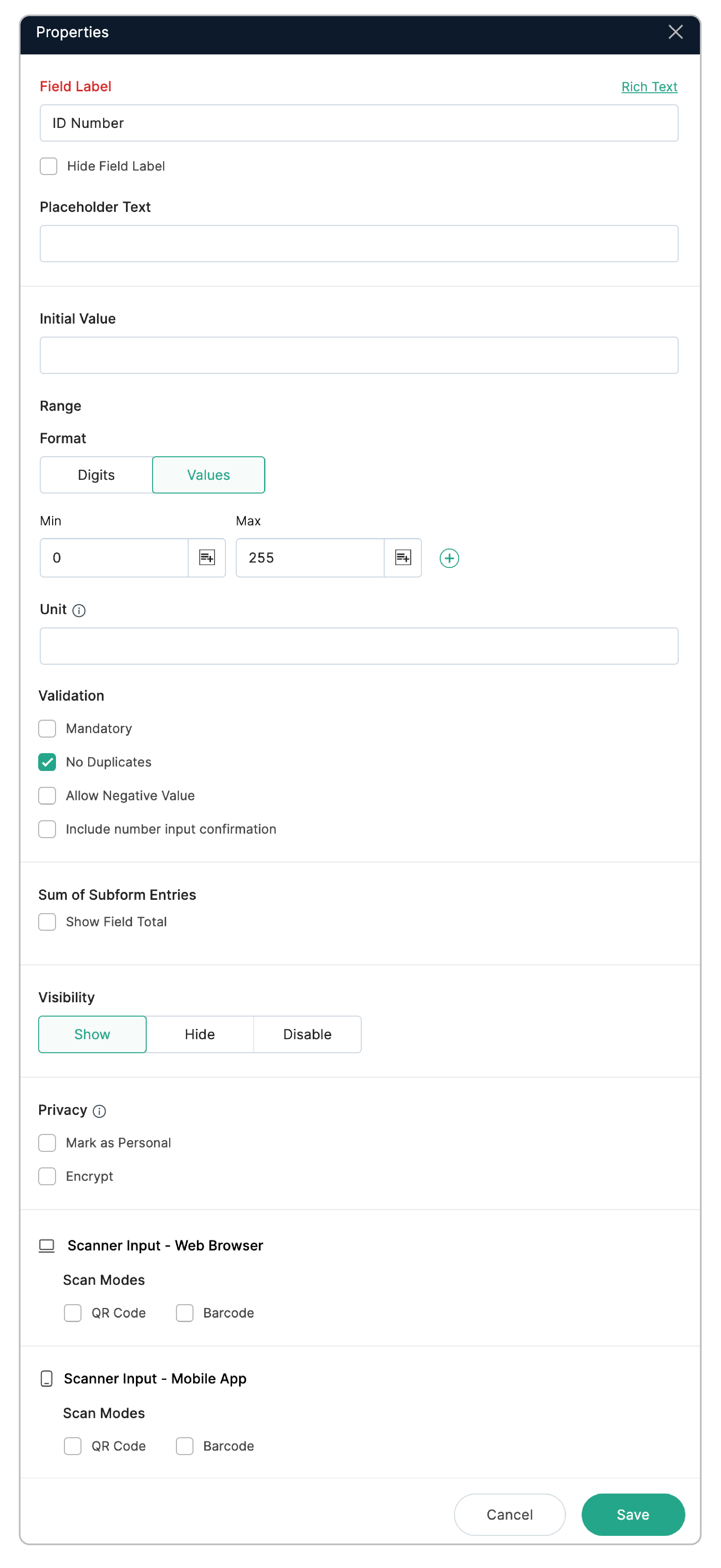Uncheck the No Duplicates checkbox
This screenshot has height=1568, width=721.
click(x=47, y=762)
